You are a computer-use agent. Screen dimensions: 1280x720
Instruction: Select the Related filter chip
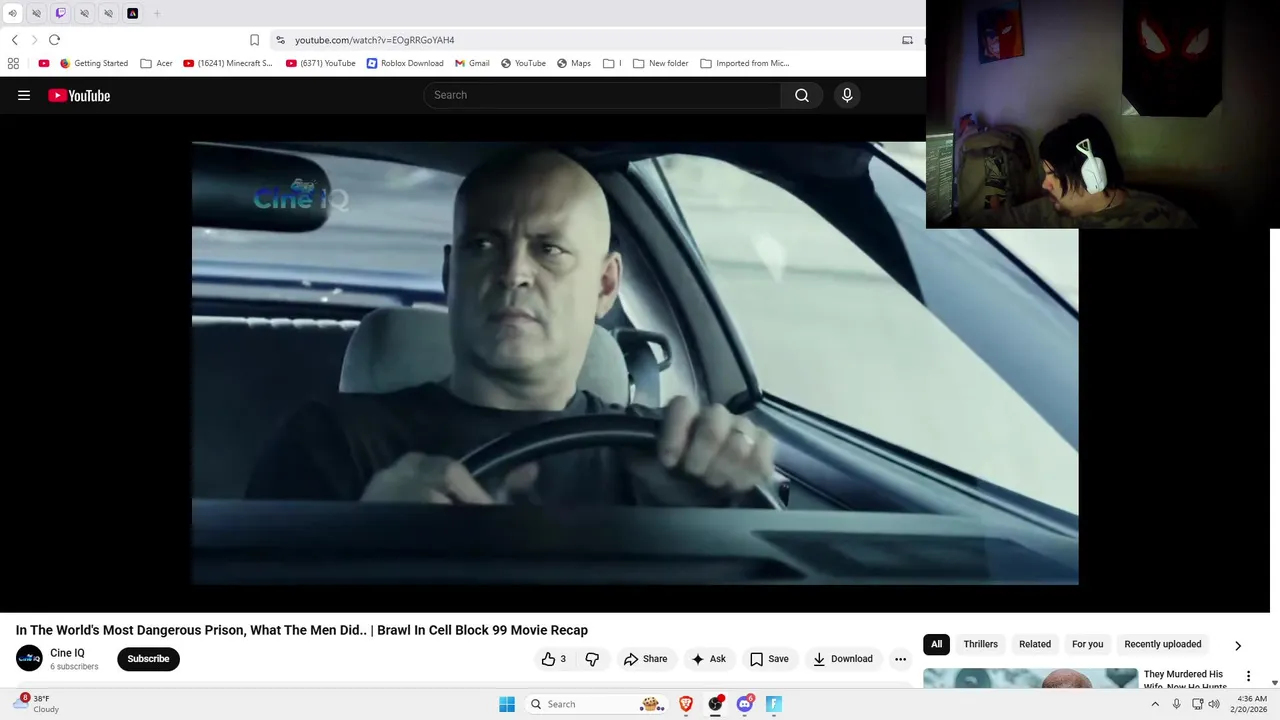[x=1035, y=644]
